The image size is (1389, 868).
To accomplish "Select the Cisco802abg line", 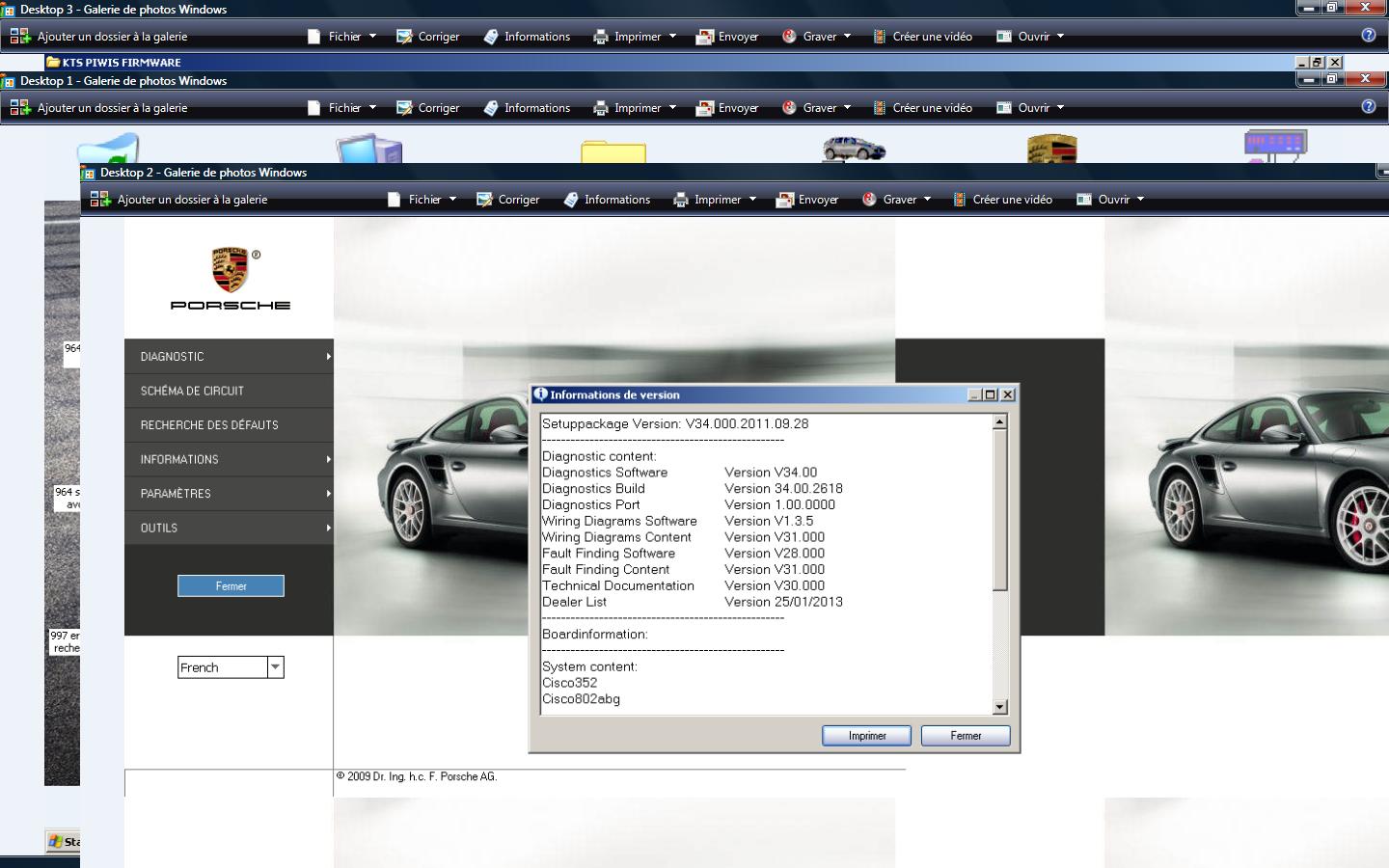I will coord(581,698).
